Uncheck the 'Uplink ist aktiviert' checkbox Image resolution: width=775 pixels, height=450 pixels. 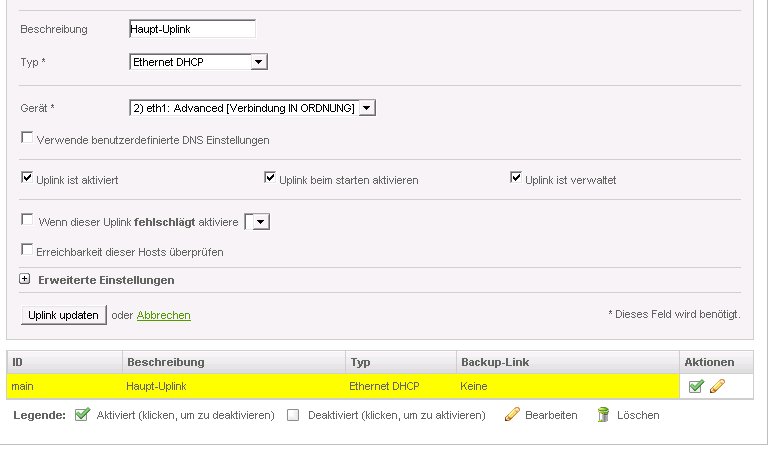[27, 178]
